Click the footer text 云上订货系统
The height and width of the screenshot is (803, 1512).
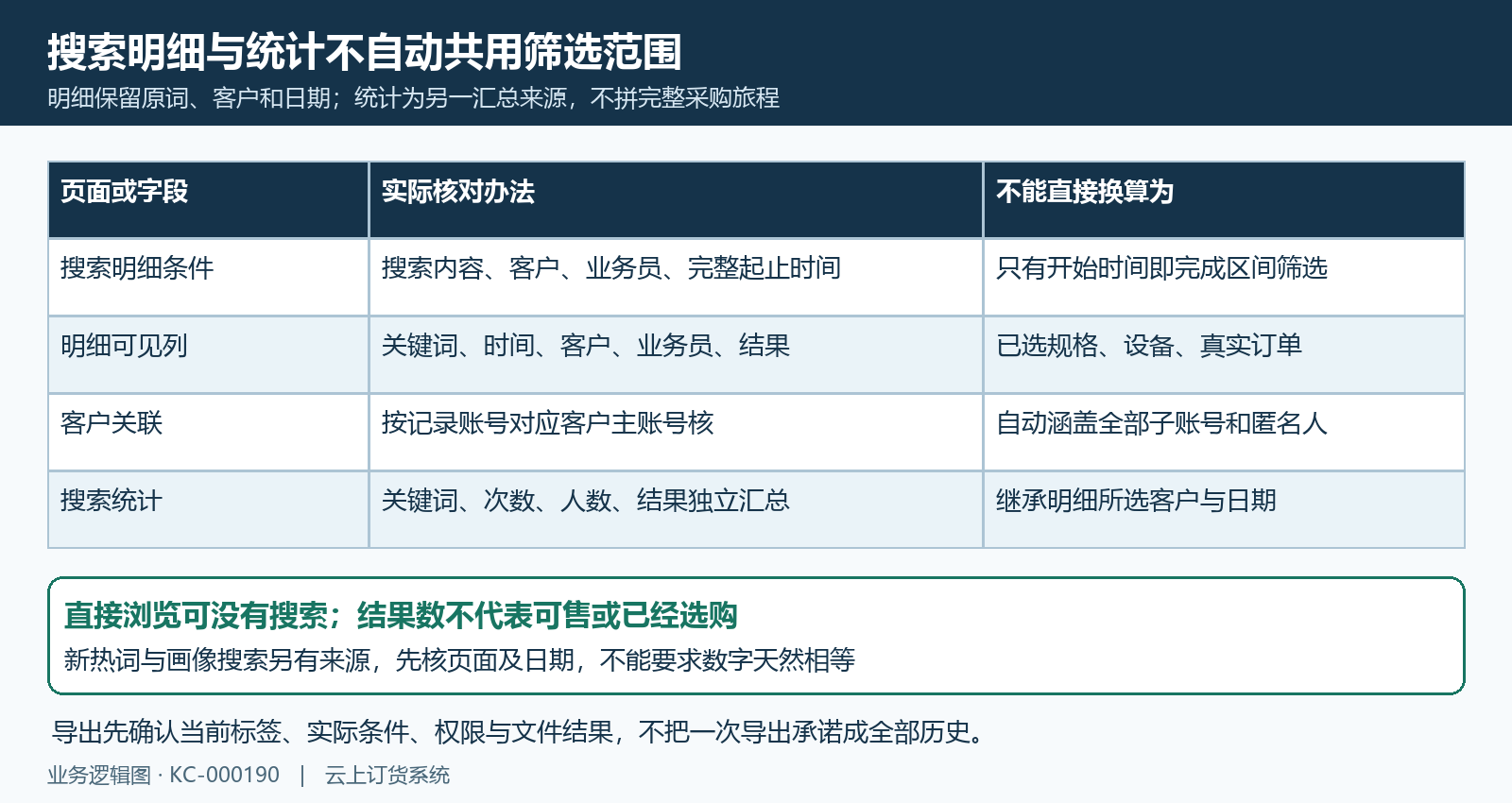(x=387, y=776)
